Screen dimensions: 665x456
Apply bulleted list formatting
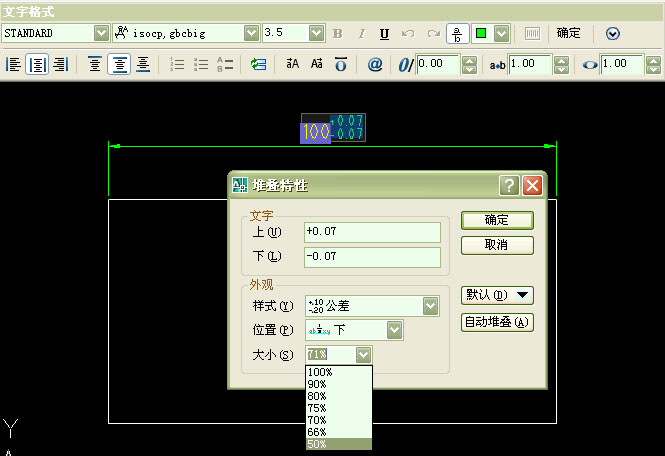click(x=201, y=64)
